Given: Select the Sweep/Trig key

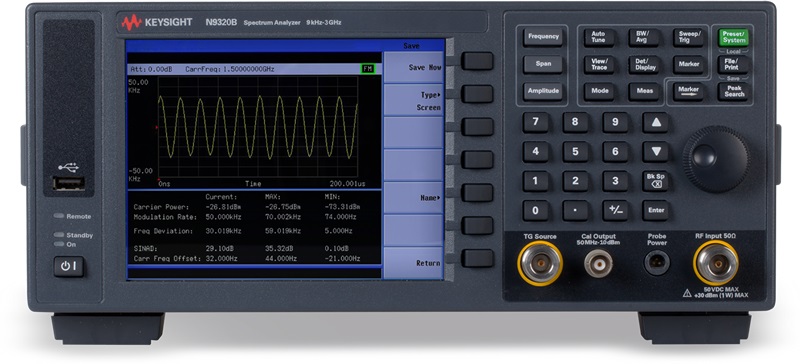Looking at the screenshot, I should [688, 37].
